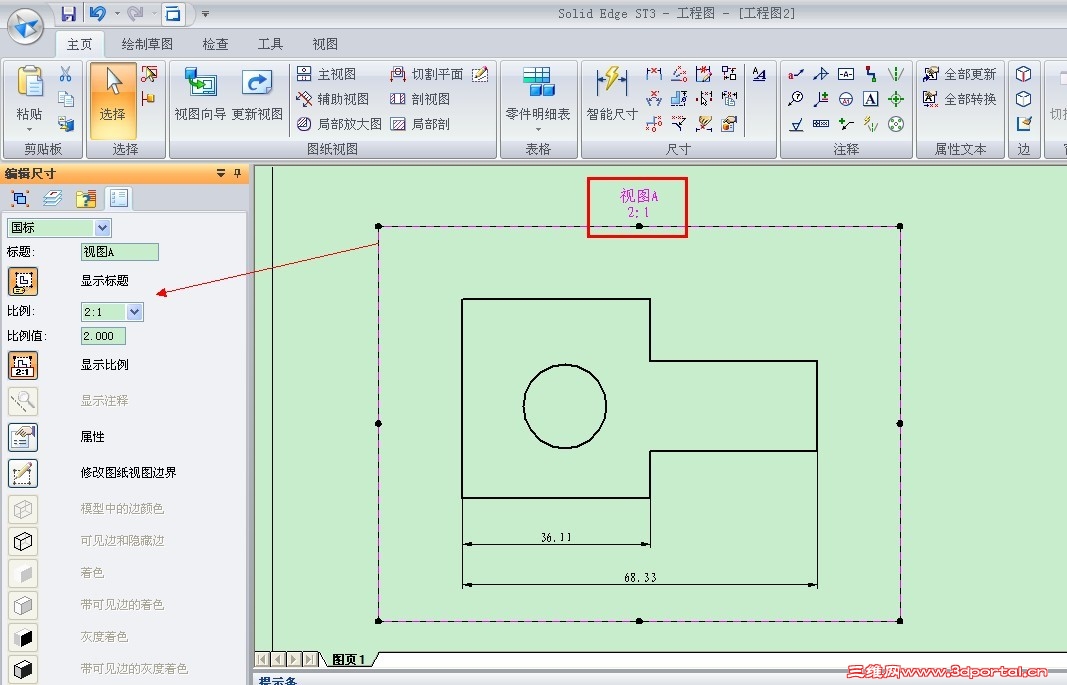Click the cut scissors icon
Viewport: 1067px width, 685px height.
pos(65,73)
